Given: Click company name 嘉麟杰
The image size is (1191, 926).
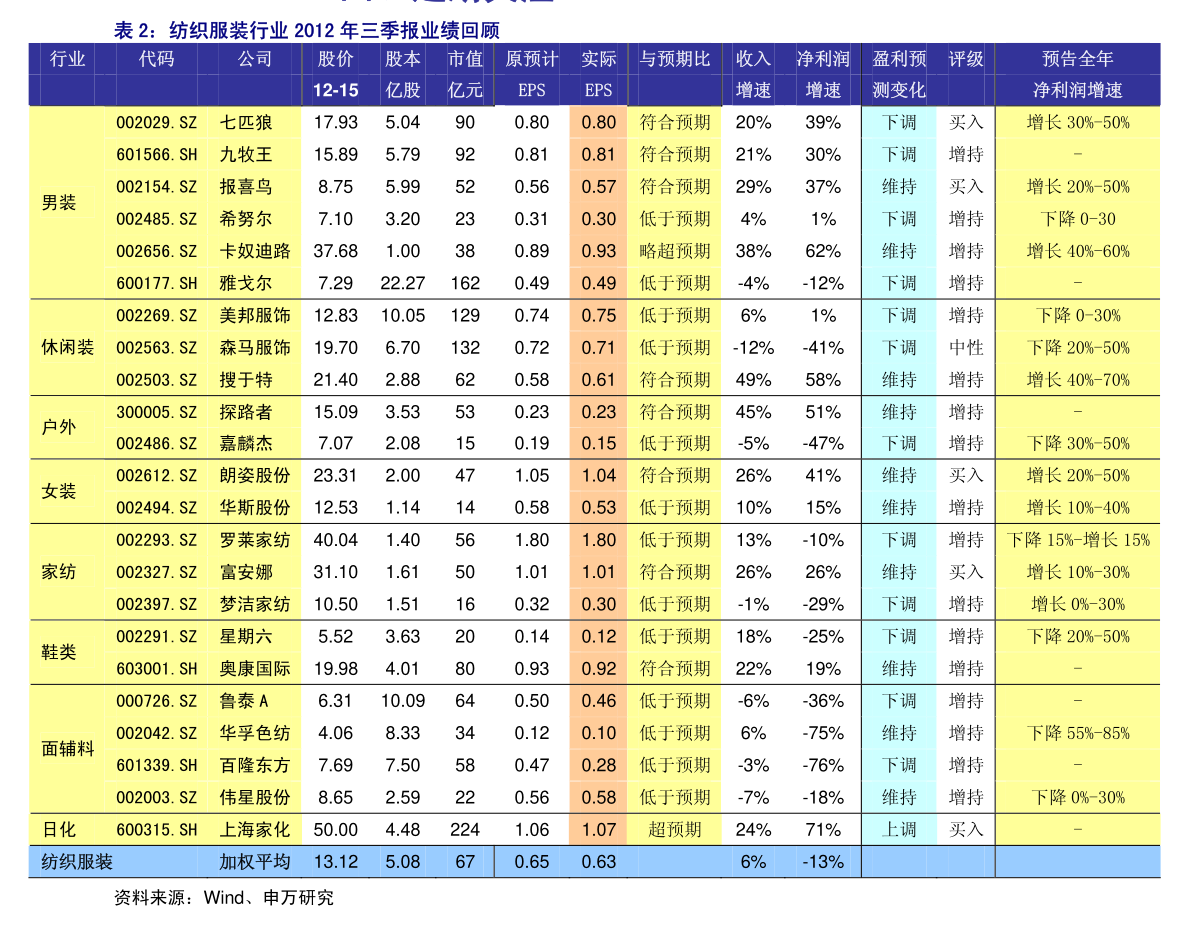Looking at the screenshot, I should 245,444.
